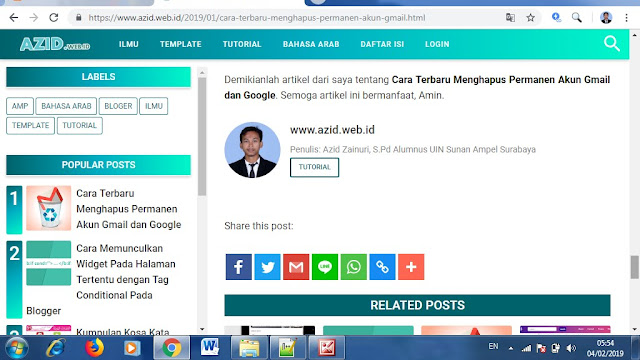
Task: Click sidebar scrollbar down arrow
Action: tap(202, 329)
